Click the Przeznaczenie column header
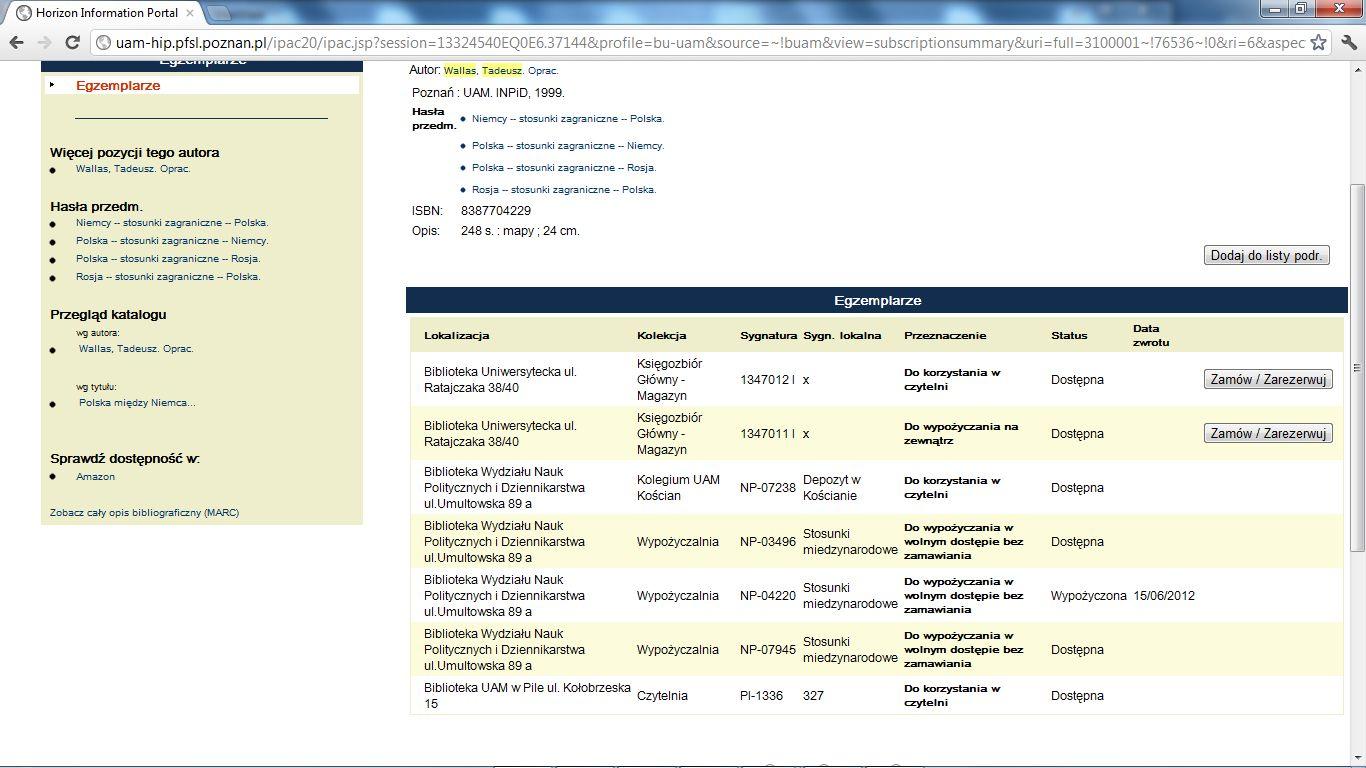The width and height of the screenshot is (1366, 768). tap(945, 335)
